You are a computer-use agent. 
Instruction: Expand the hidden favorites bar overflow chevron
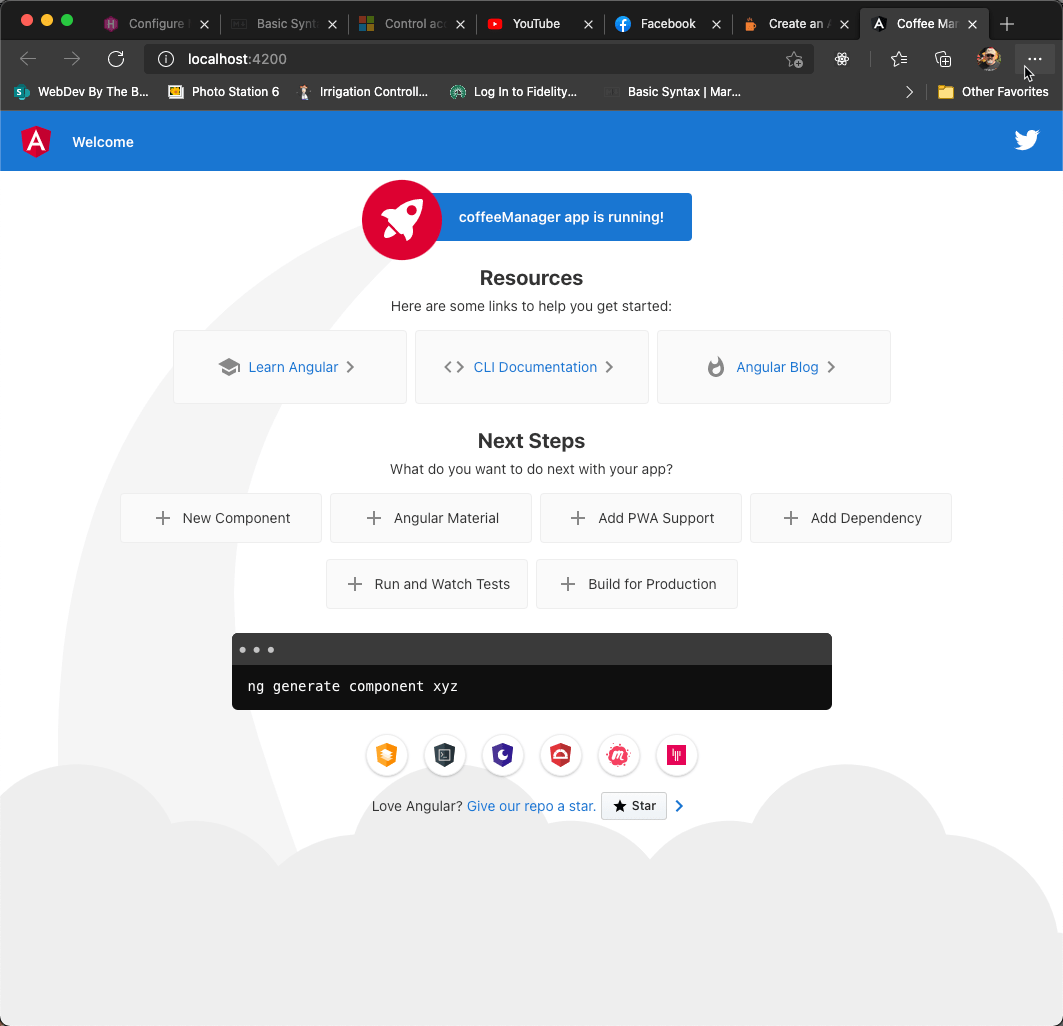(909, 92)
